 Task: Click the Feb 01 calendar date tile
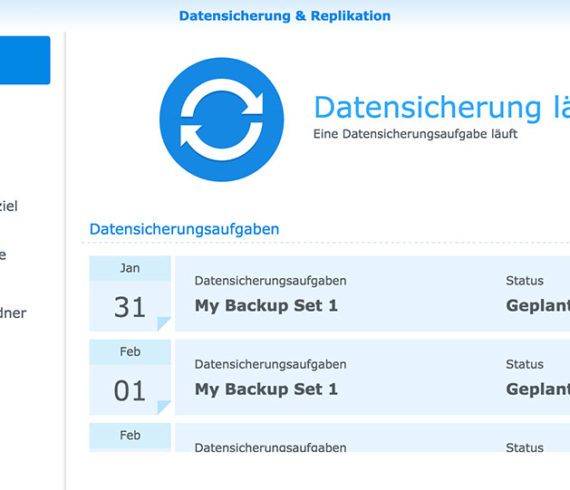pyautogui.click(x=130, y=377)
